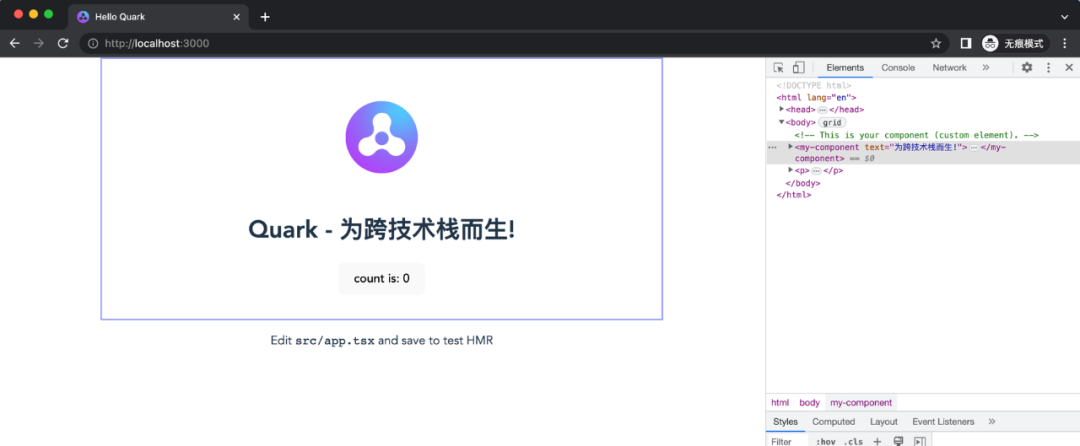Reload the page
This screenshot has height=446, width=1080.
click(x=63, y=43)
